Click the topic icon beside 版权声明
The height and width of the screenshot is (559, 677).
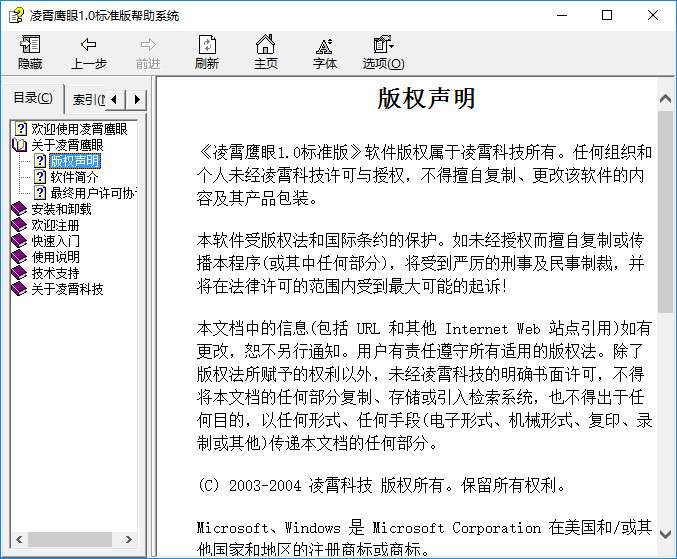40,161
